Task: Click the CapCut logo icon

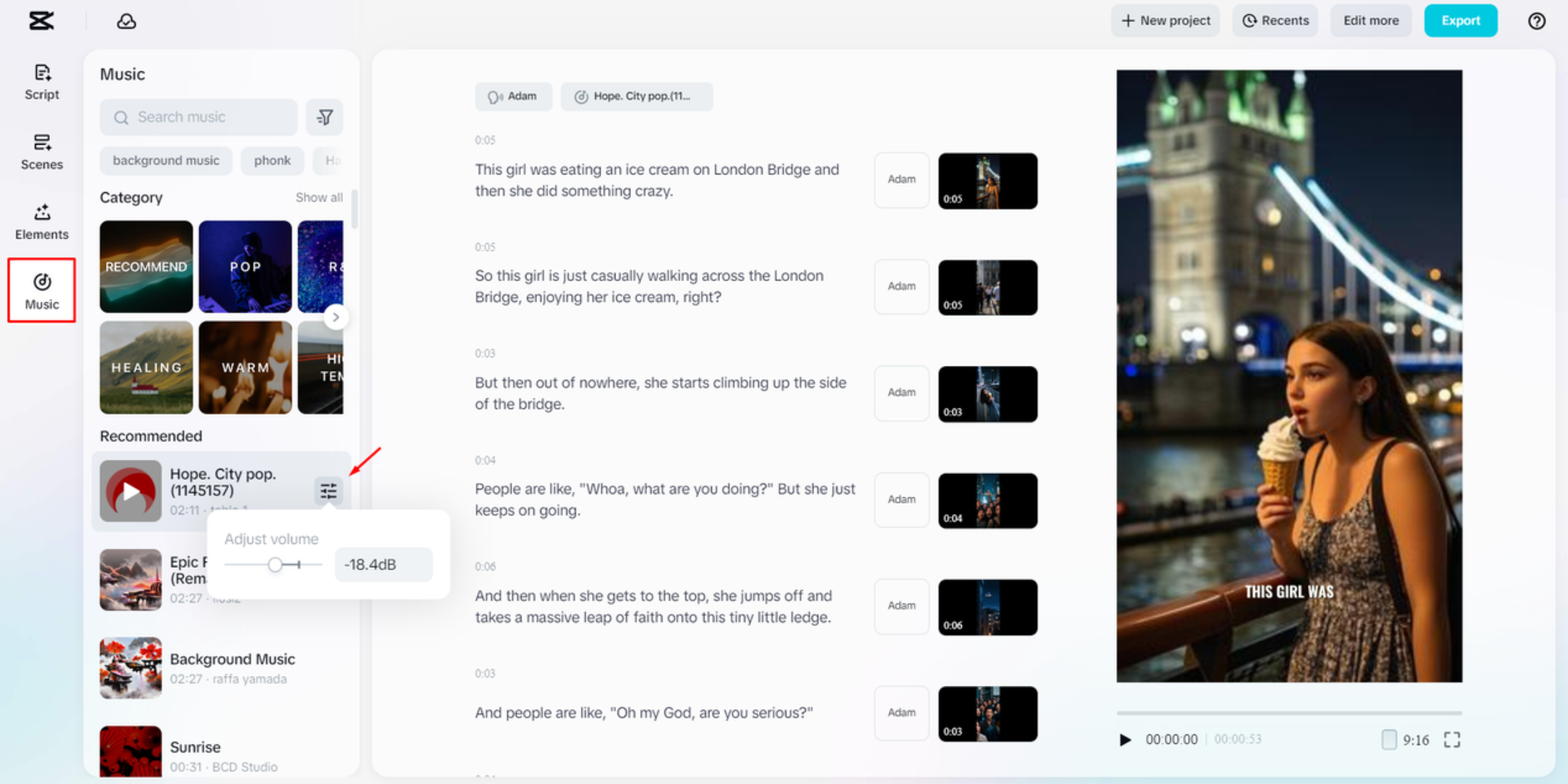Action: point(41,20)
